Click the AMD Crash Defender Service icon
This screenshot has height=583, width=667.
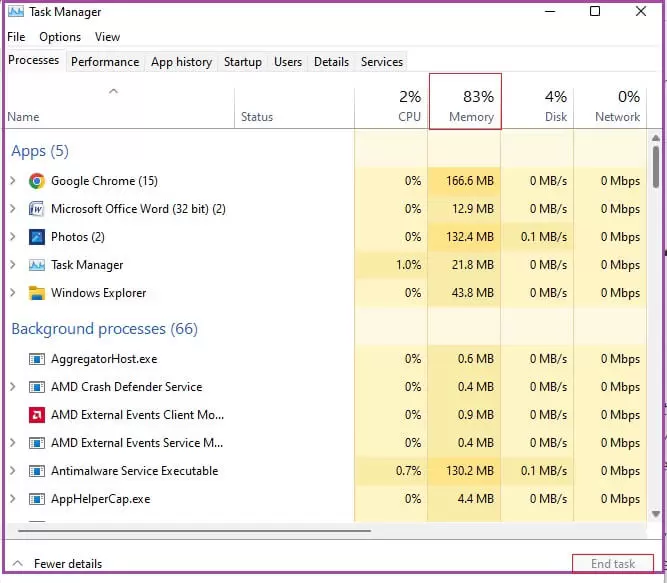37,387
